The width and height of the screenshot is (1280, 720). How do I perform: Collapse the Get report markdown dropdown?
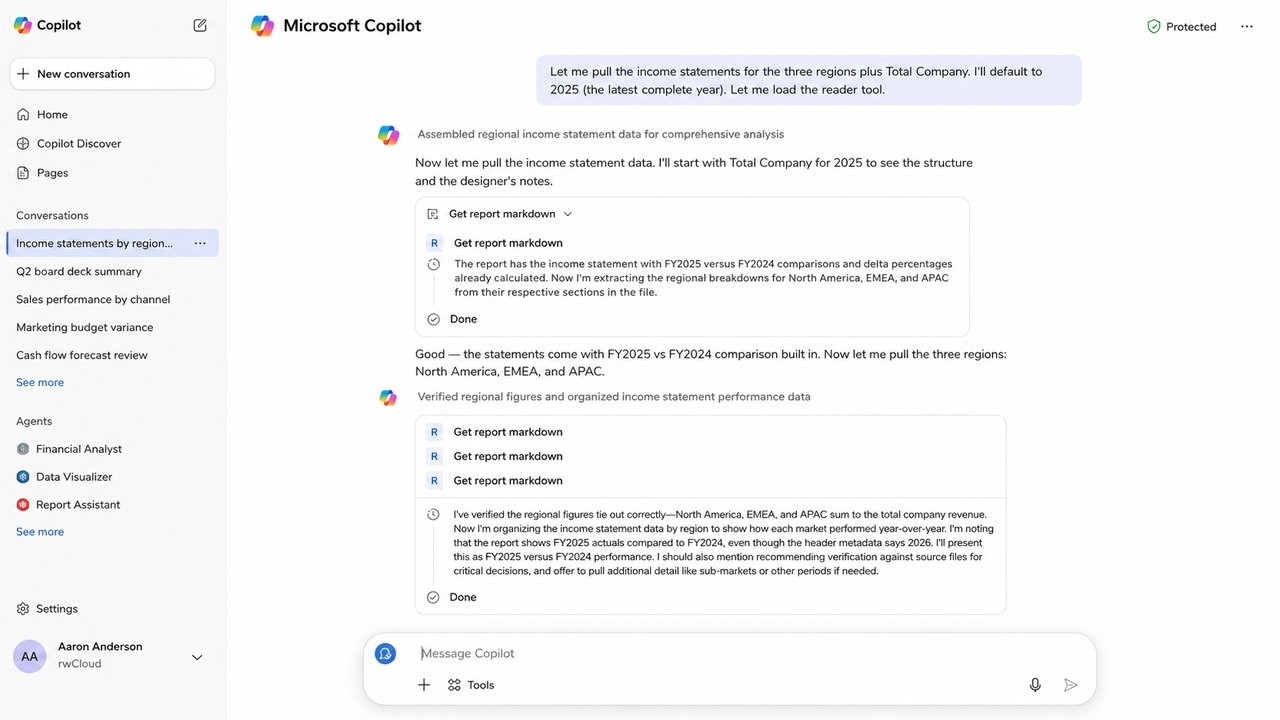click(x=568, y=214)
